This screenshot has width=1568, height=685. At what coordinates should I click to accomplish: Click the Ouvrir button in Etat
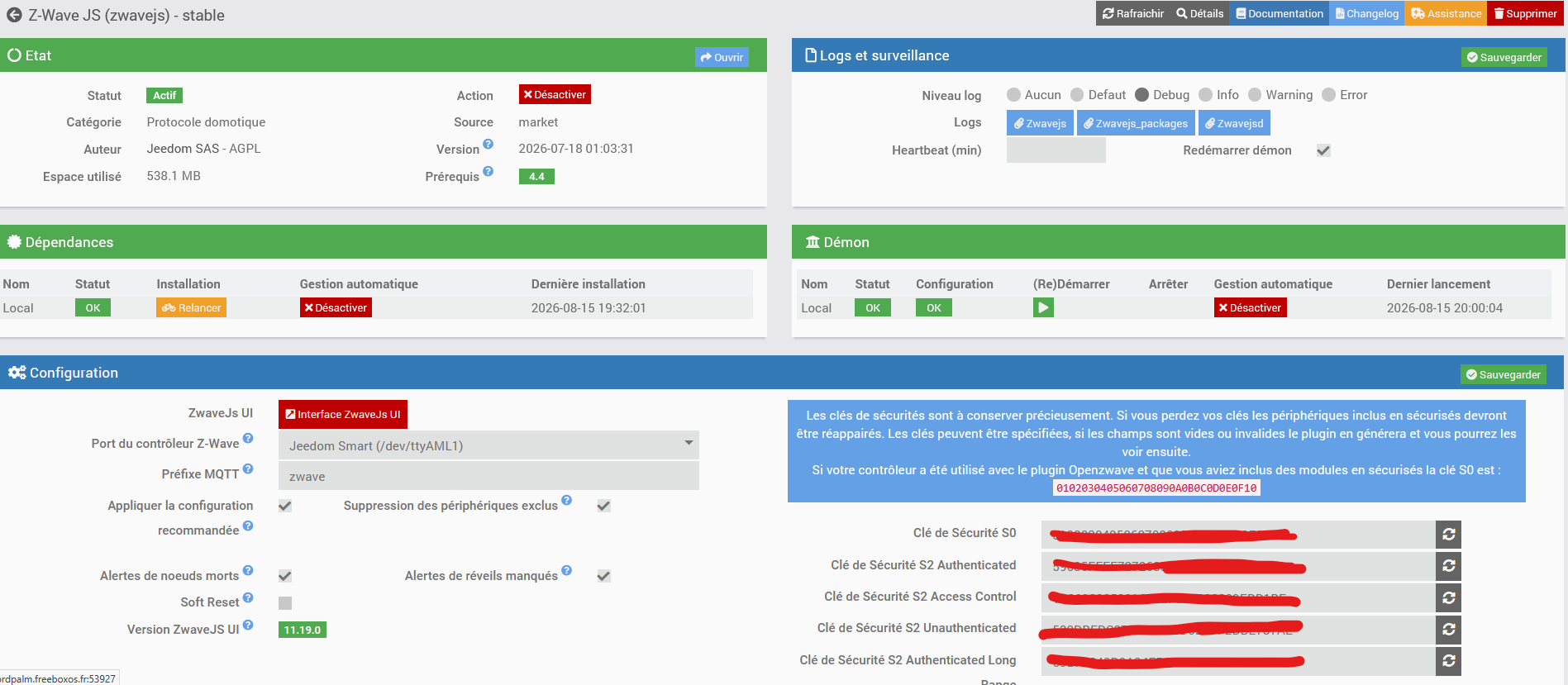coord(722,57)
